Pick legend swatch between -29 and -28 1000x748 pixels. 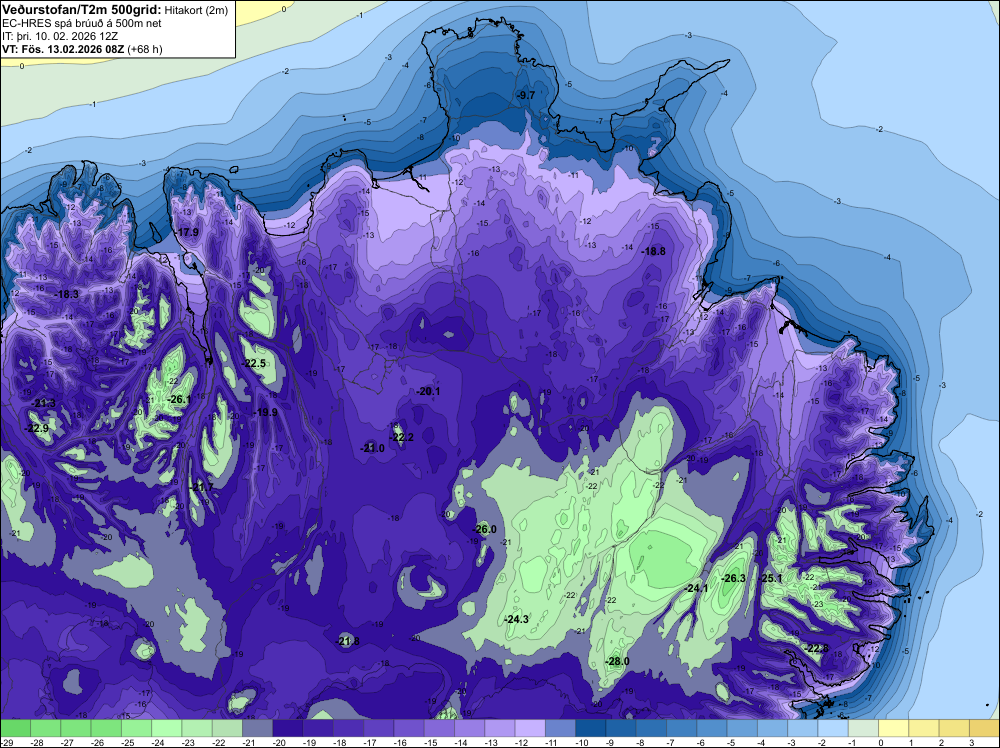(15, 728)
